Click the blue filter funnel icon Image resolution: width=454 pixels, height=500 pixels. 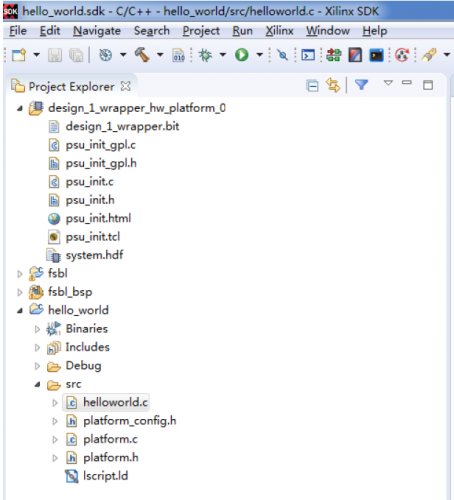pyautogui.click(x=361, y=85)
